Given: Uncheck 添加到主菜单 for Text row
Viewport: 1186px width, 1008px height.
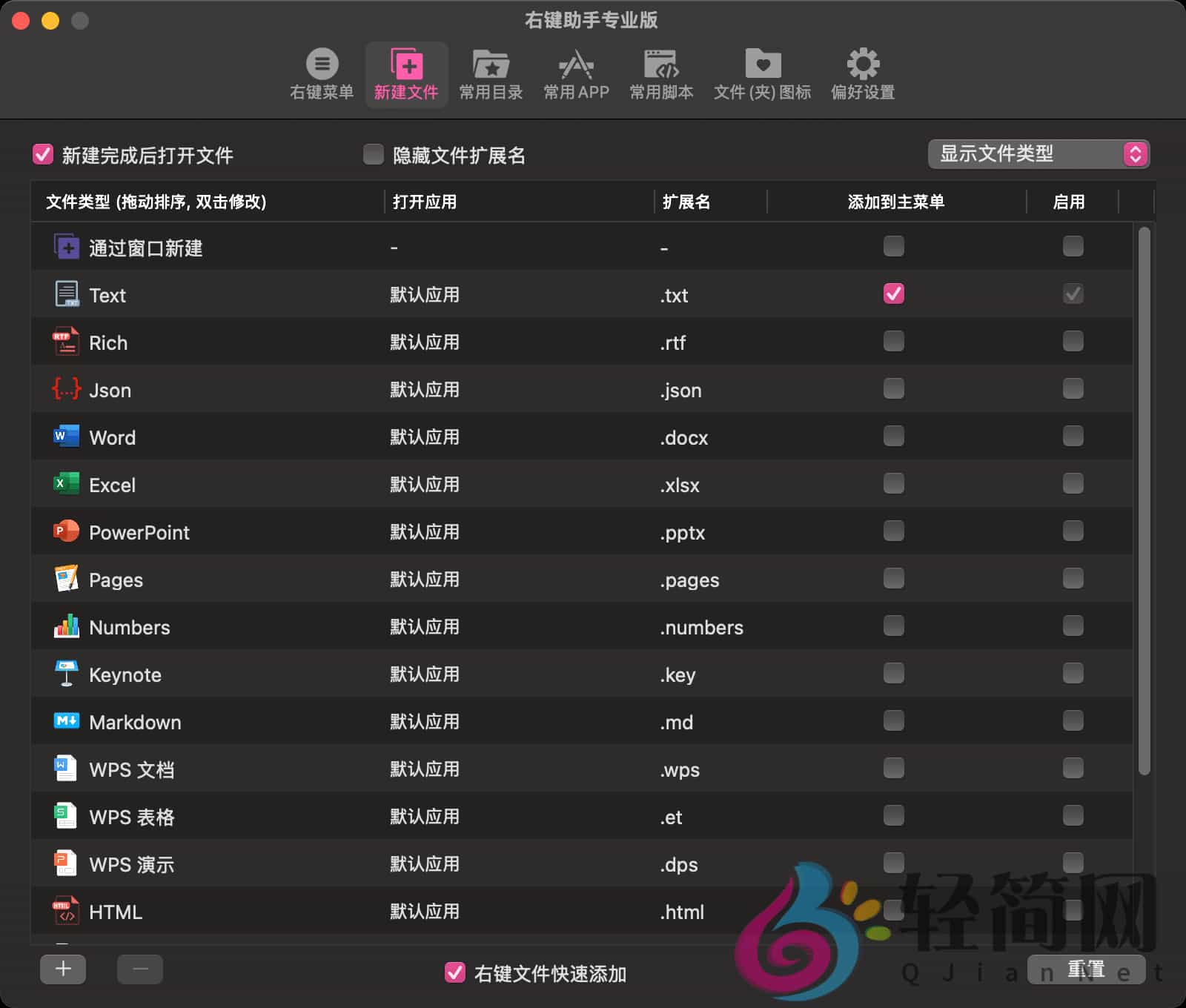Looking at the screenshot, I should tap(893, 294).
